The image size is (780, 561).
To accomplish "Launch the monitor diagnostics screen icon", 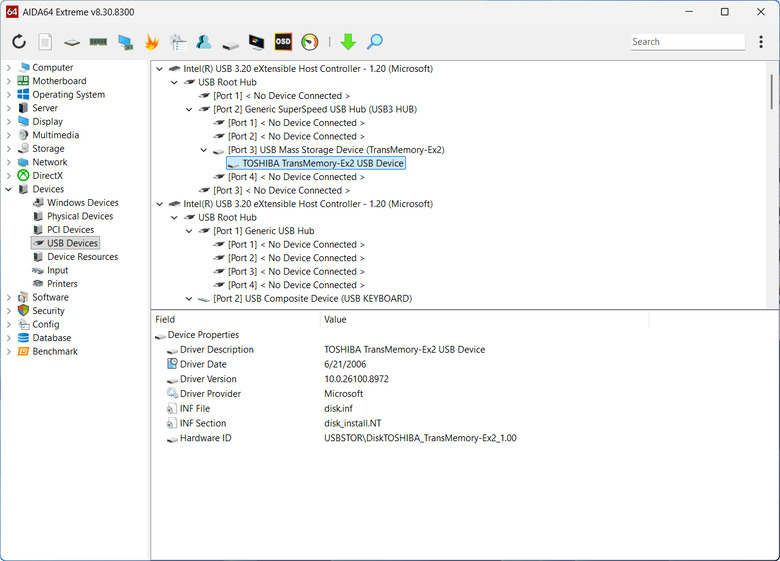I will tap(257, 42).
